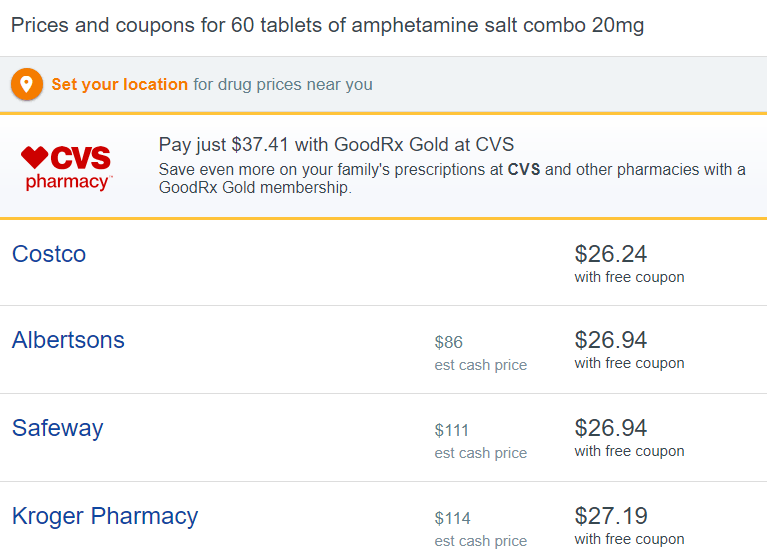Click 'with free coupon' under the Costco price

point(629,277)
